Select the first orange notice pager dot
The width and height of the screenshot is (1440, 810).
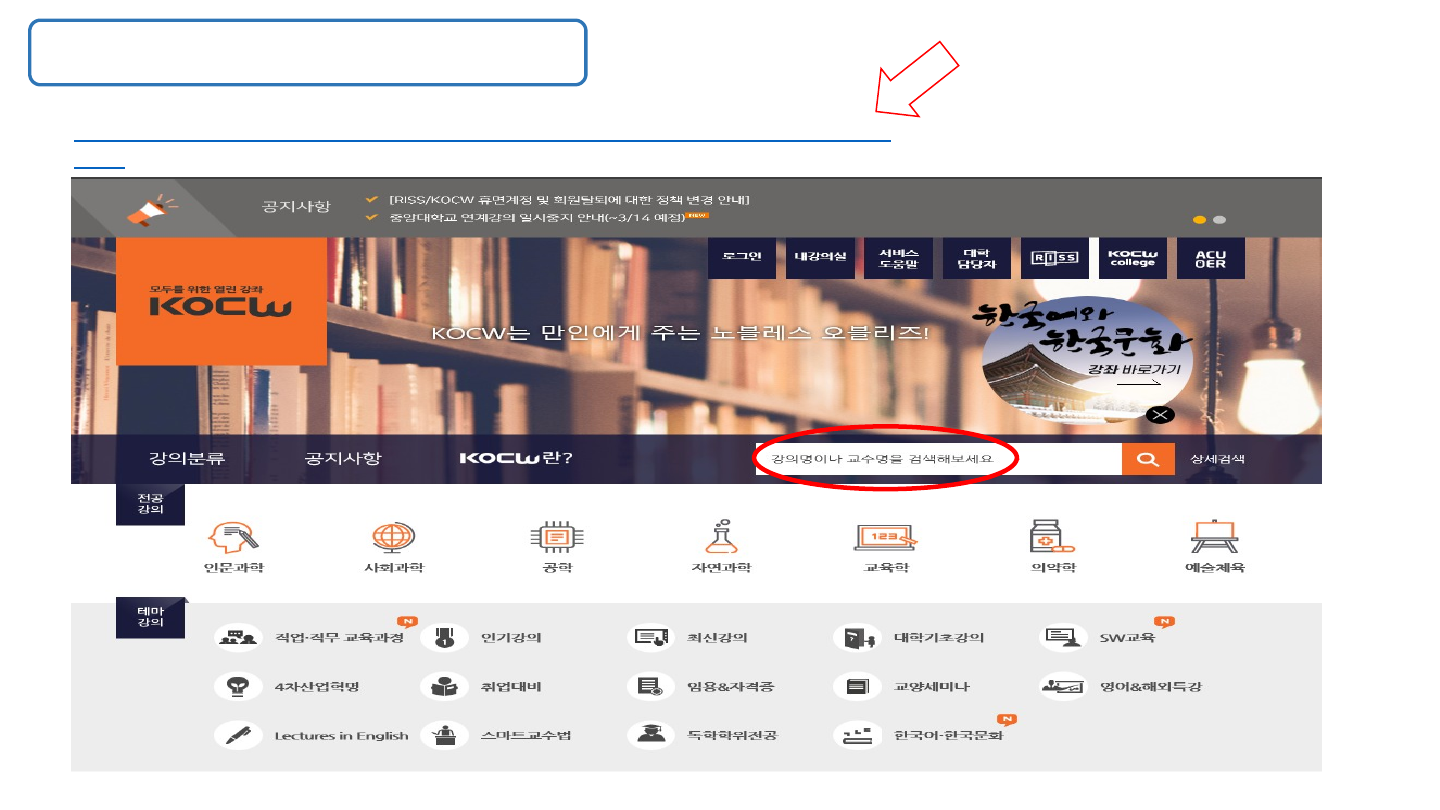point(1201,220)
